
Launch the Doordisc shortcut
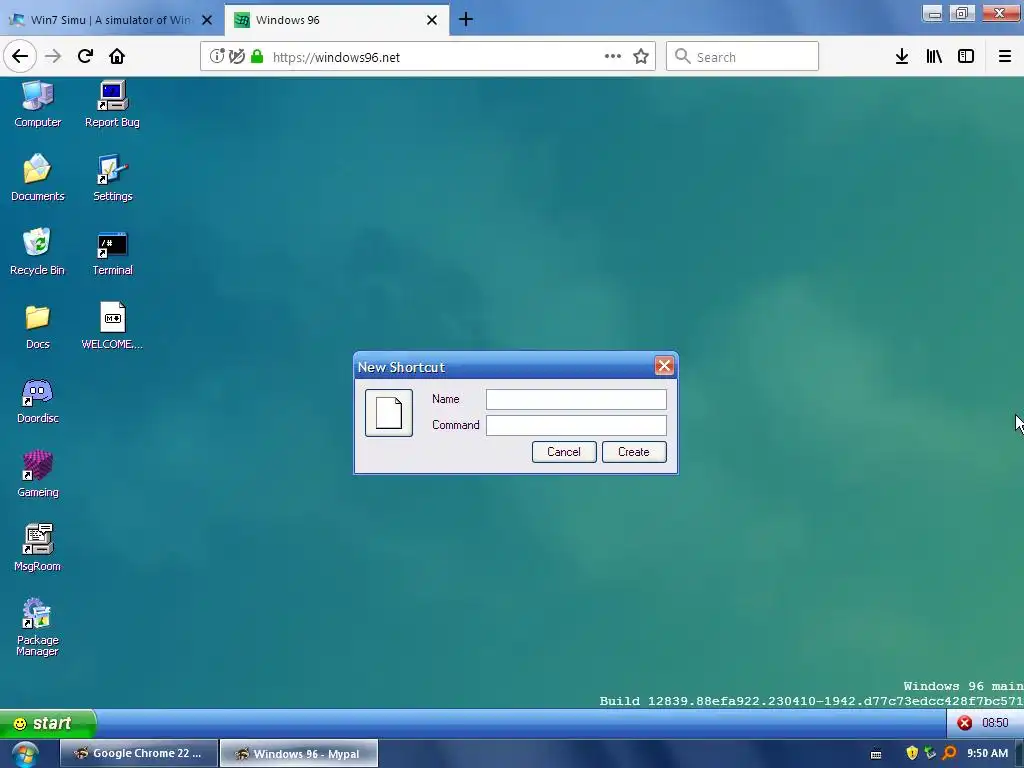[x=37, y=400]
